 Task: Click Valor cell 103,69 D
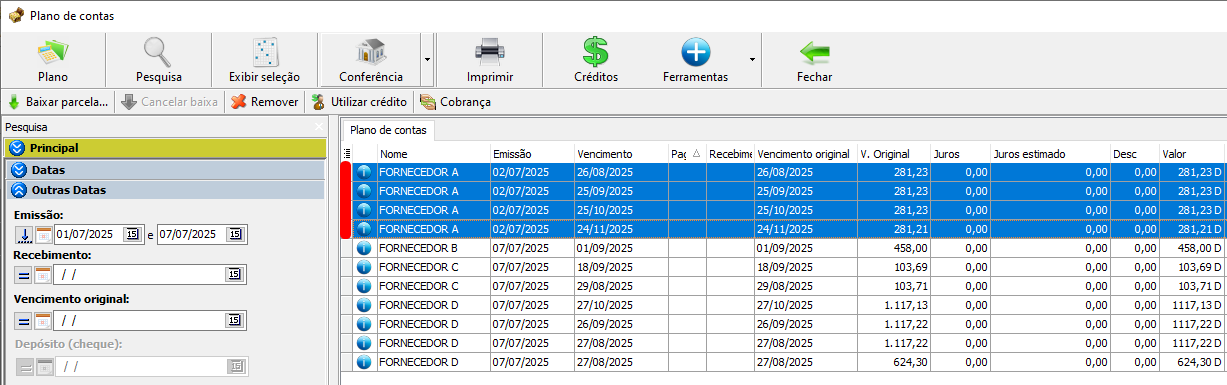(1193, 267)
